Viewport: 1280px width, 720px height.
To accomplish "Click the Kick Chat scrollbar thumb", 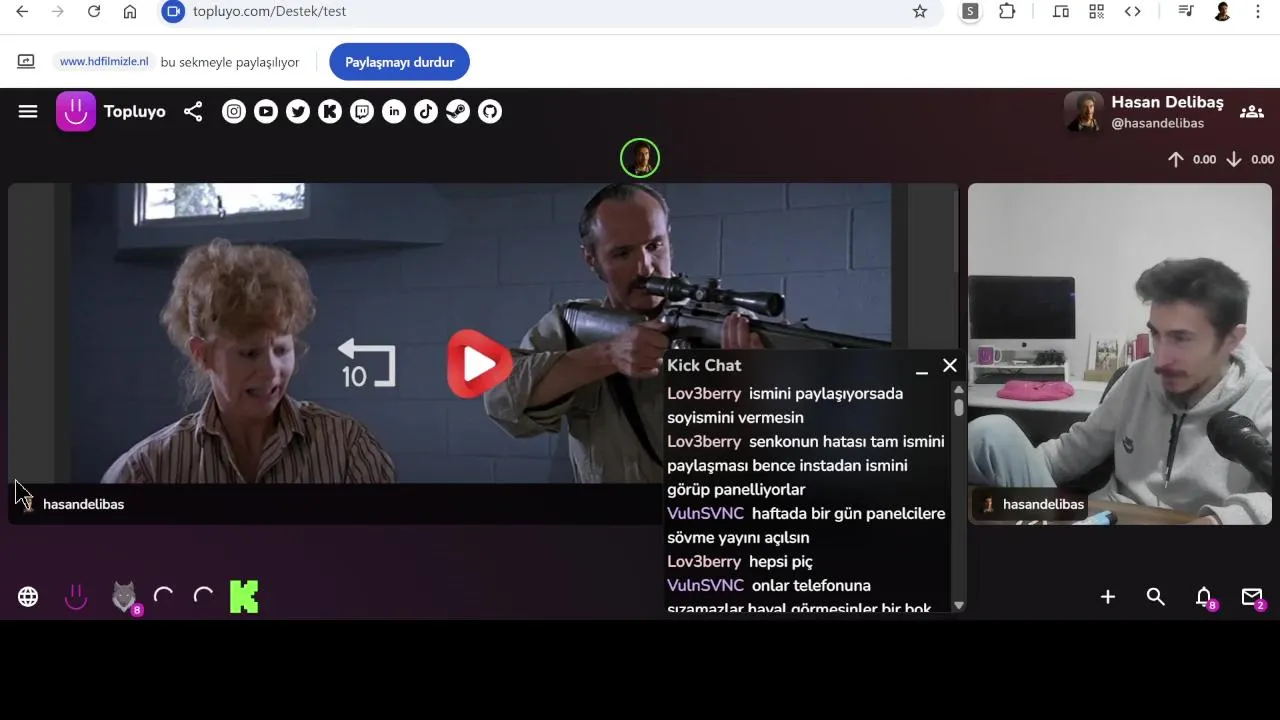I will coord(959,407).
